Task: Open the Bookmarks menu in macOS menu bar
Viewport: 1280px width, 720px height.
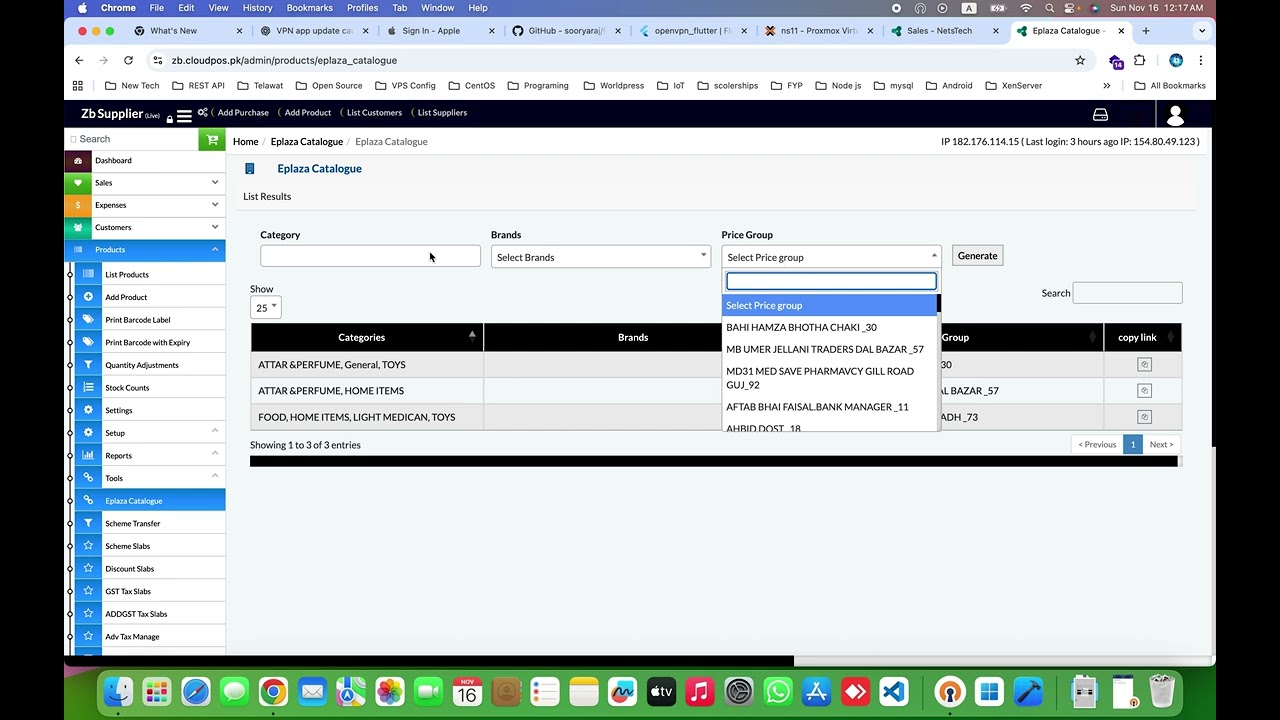Action: [x=309, y=8]
